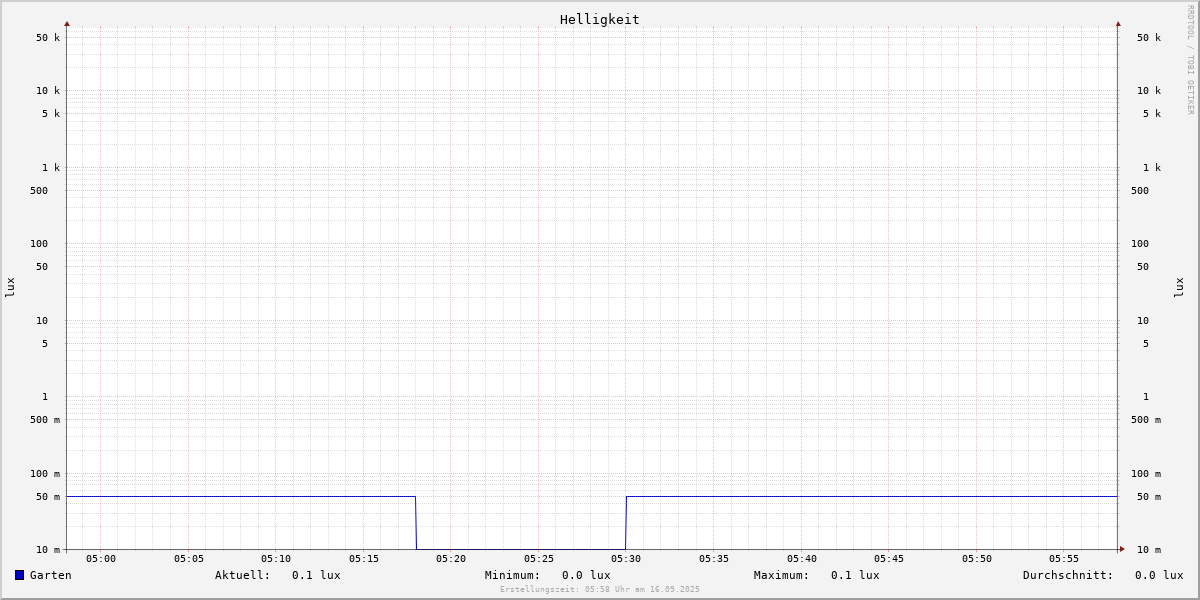Click the left-axis 100 m label

tap(45, 474)
